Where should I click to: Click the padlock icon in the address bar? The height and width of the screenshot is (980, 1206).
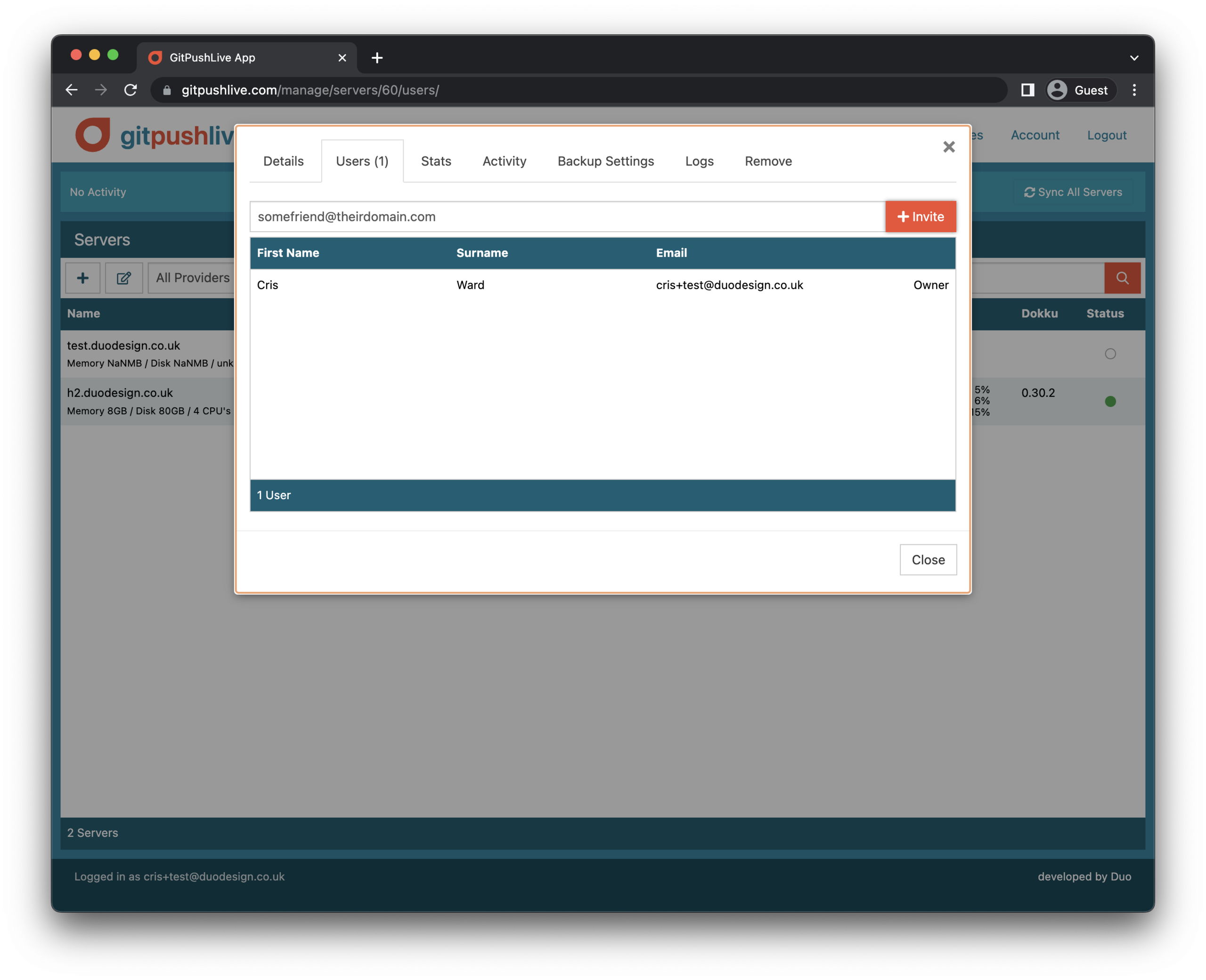[167, 90]
